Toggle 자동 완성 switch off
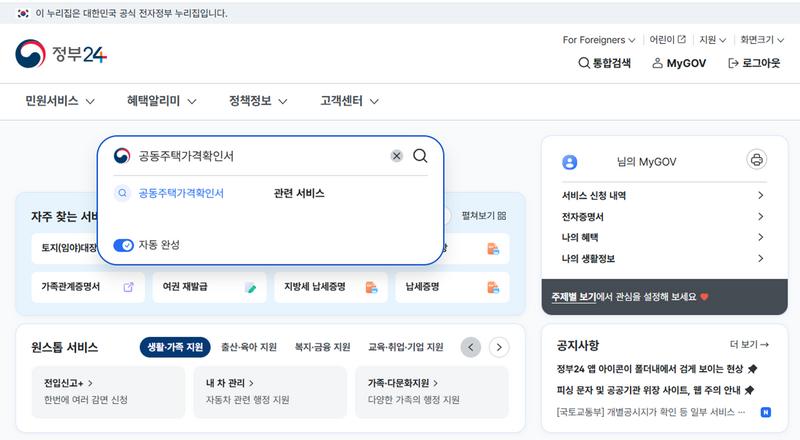This screenshot has width=800, height=440. click(124, 245)
